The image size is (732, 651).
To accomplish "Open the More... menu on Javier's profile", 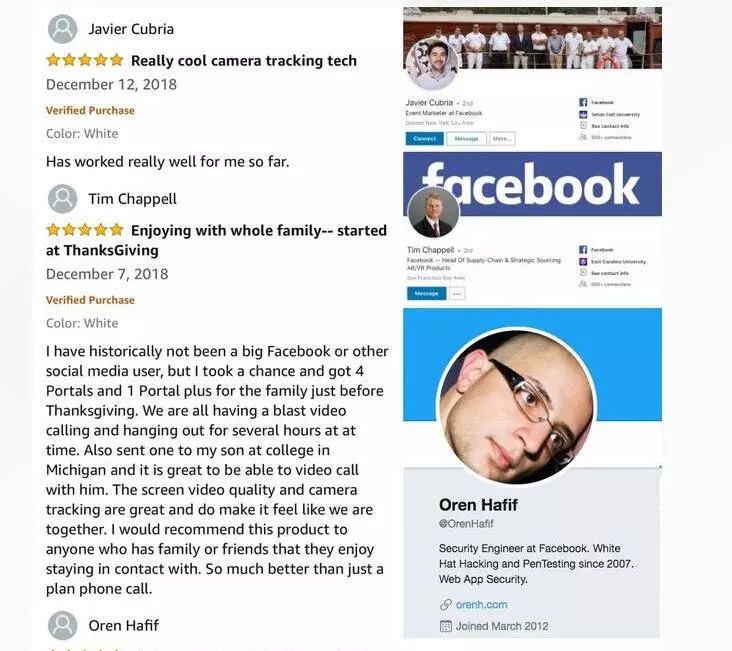I will (502, 139).
